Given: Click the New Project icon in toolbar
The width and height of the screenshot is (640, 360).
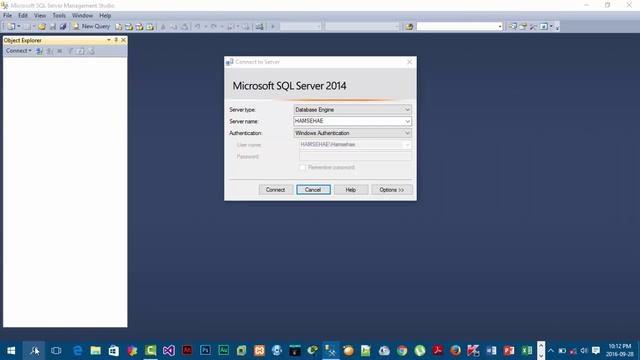Looking at the screenshot, I should pyautogui.click(x=11, y=27).
